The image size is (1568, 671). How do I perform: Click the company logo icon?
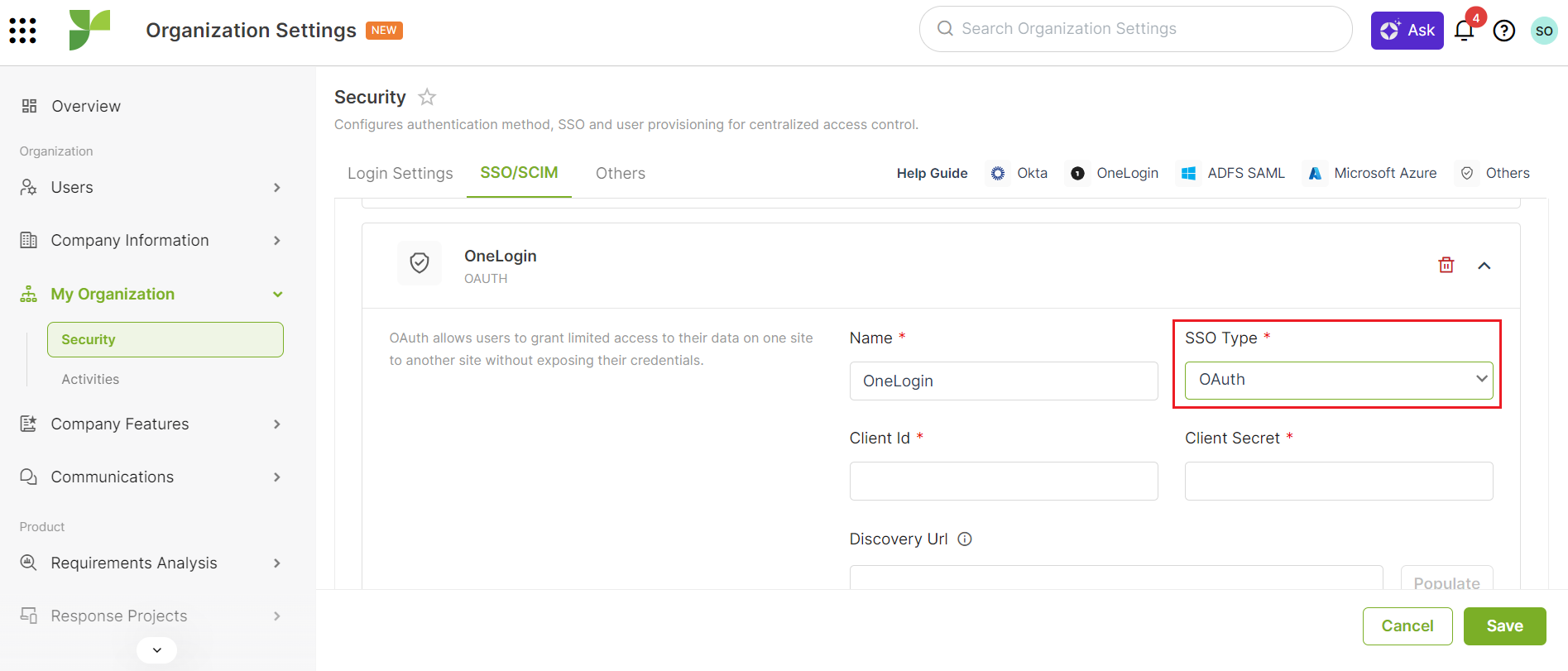[89, 31]
